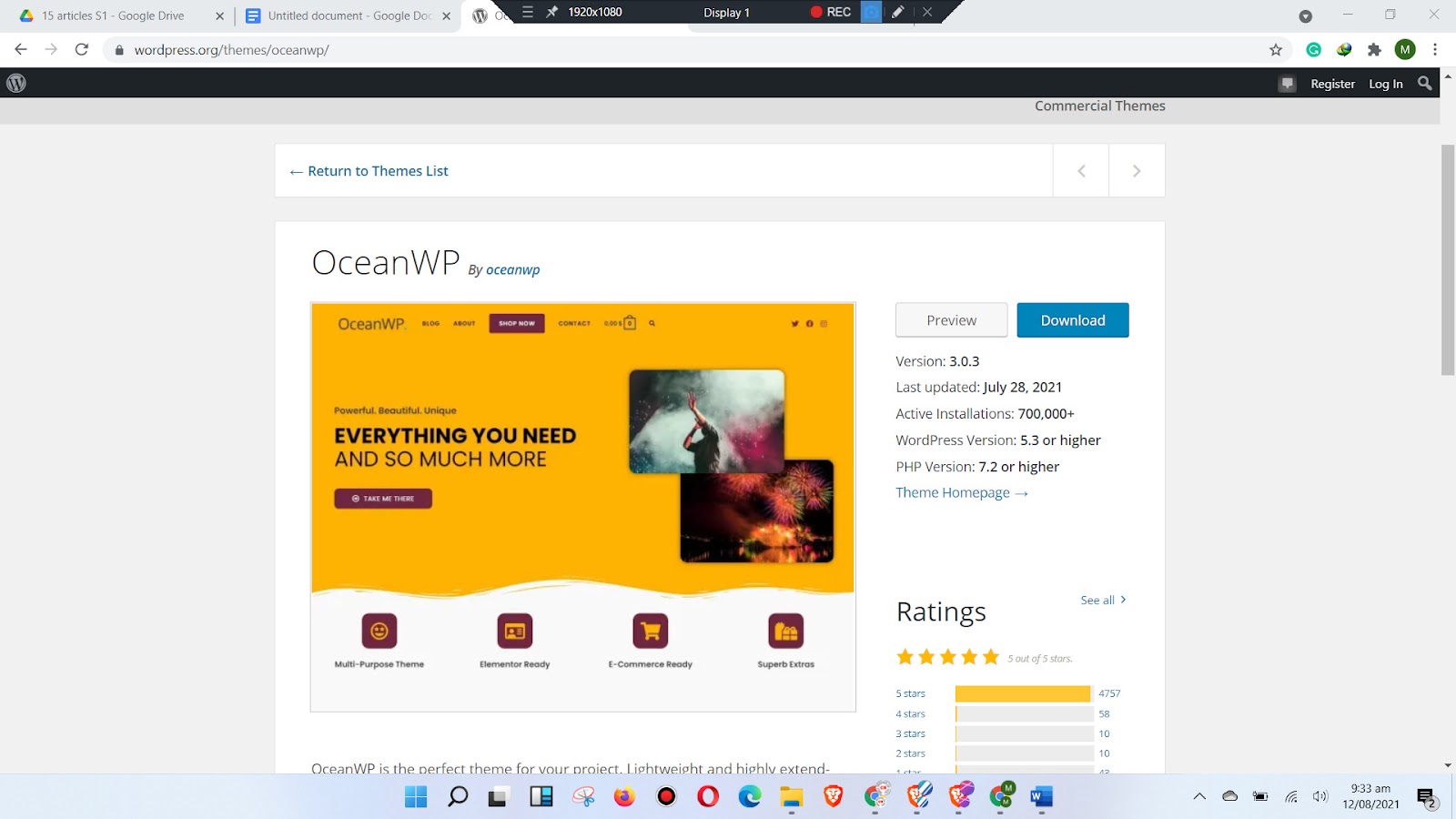This screenshot has height=819, width=1456.
Task: Open the Grammarly extension icon
Action: click(x=1313, y=50)
